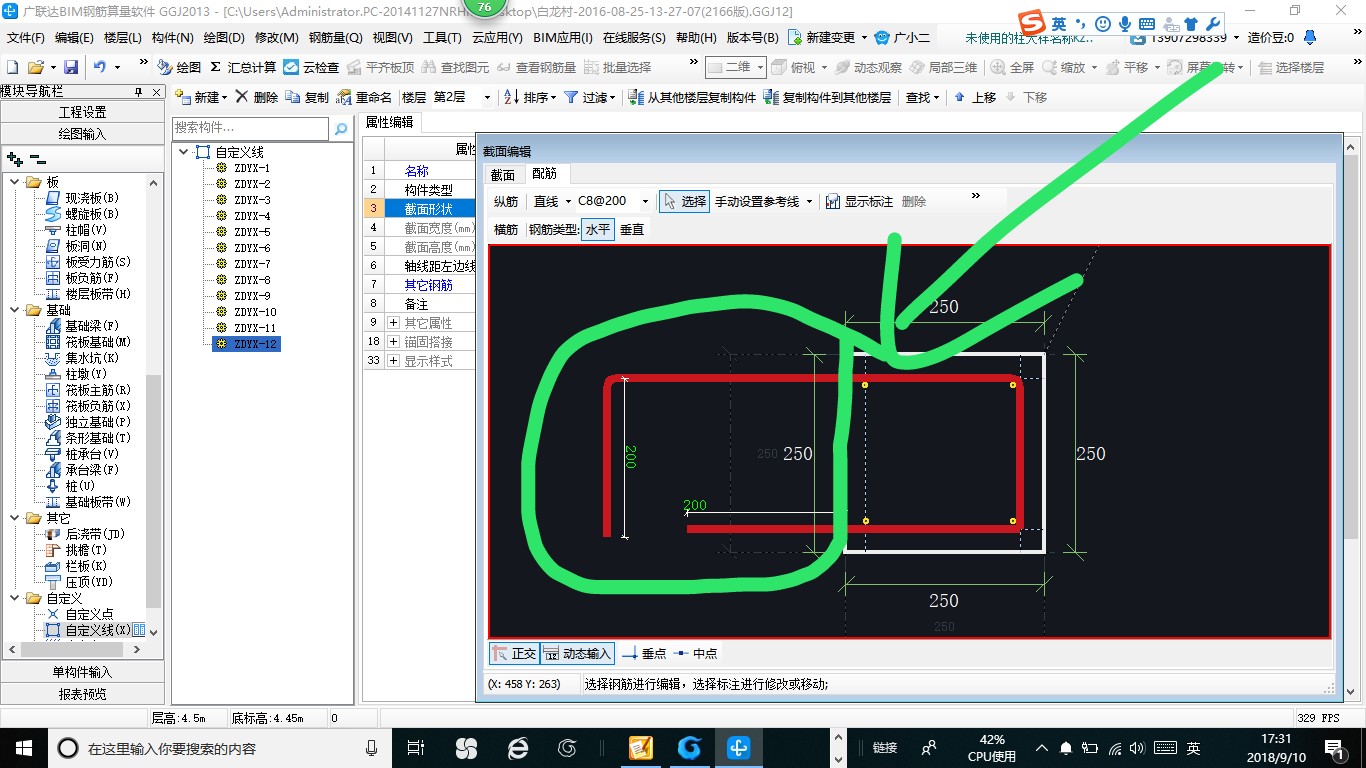Viewport: 1366px width, 768px height.
Task: Pin the 模块导航栏 panel
Action: click(x=138, y=91)
